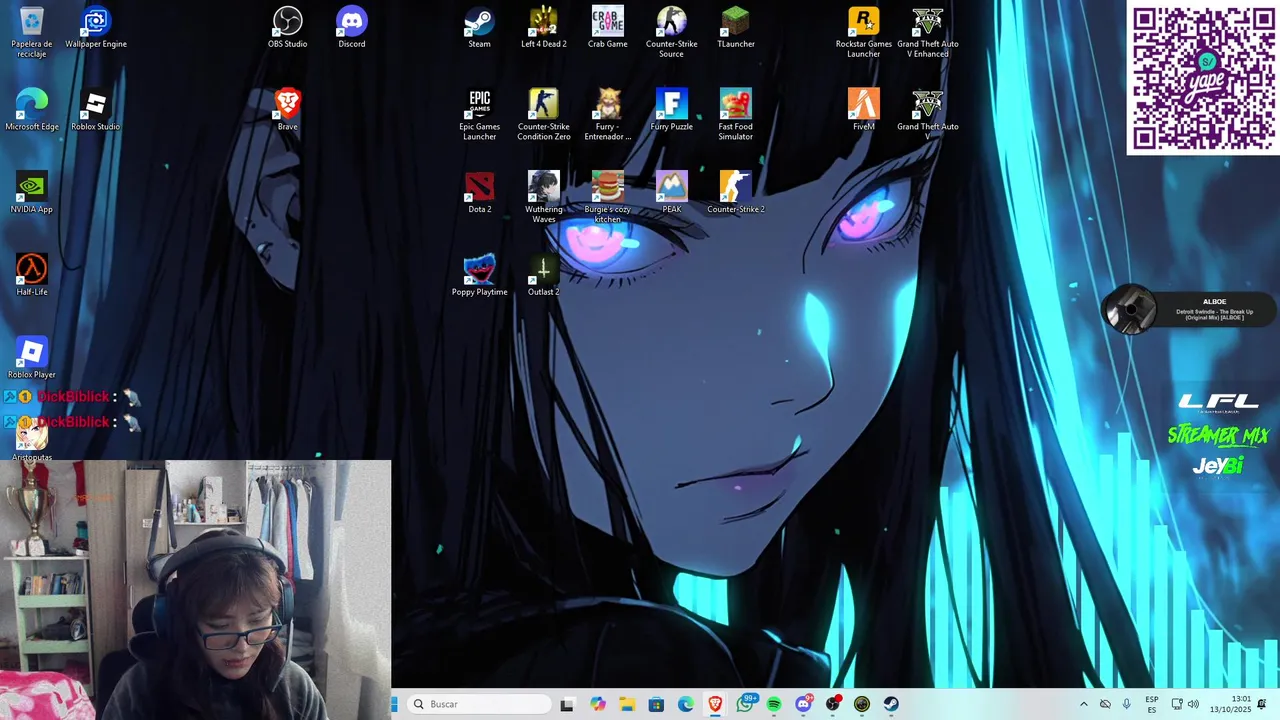The image size is (1280, 720).
Task: Click the Epic Games Launcher shortcut
Action: [480, 115]
